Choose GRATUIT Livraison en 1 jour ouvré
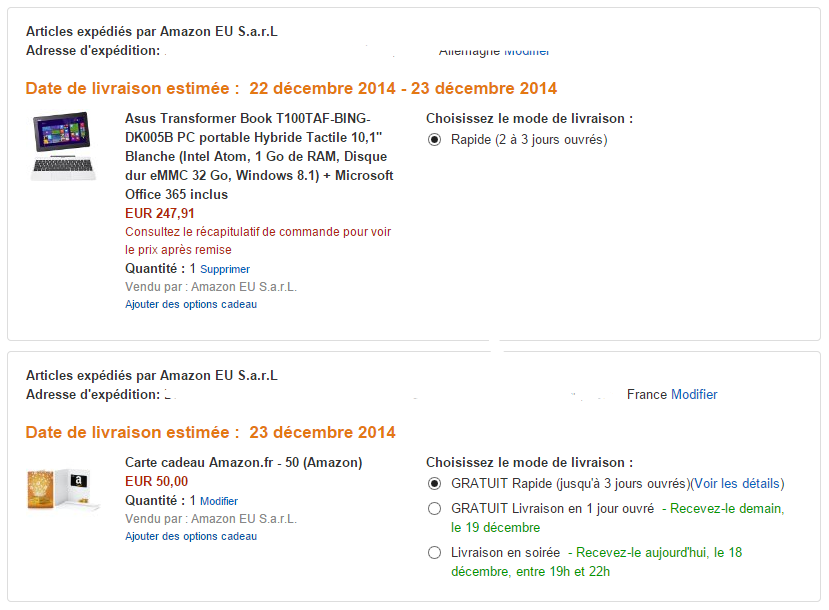Image resolution: width=829 pixels, height=610 pixels. pyautogui.click(x=435, y=509)
